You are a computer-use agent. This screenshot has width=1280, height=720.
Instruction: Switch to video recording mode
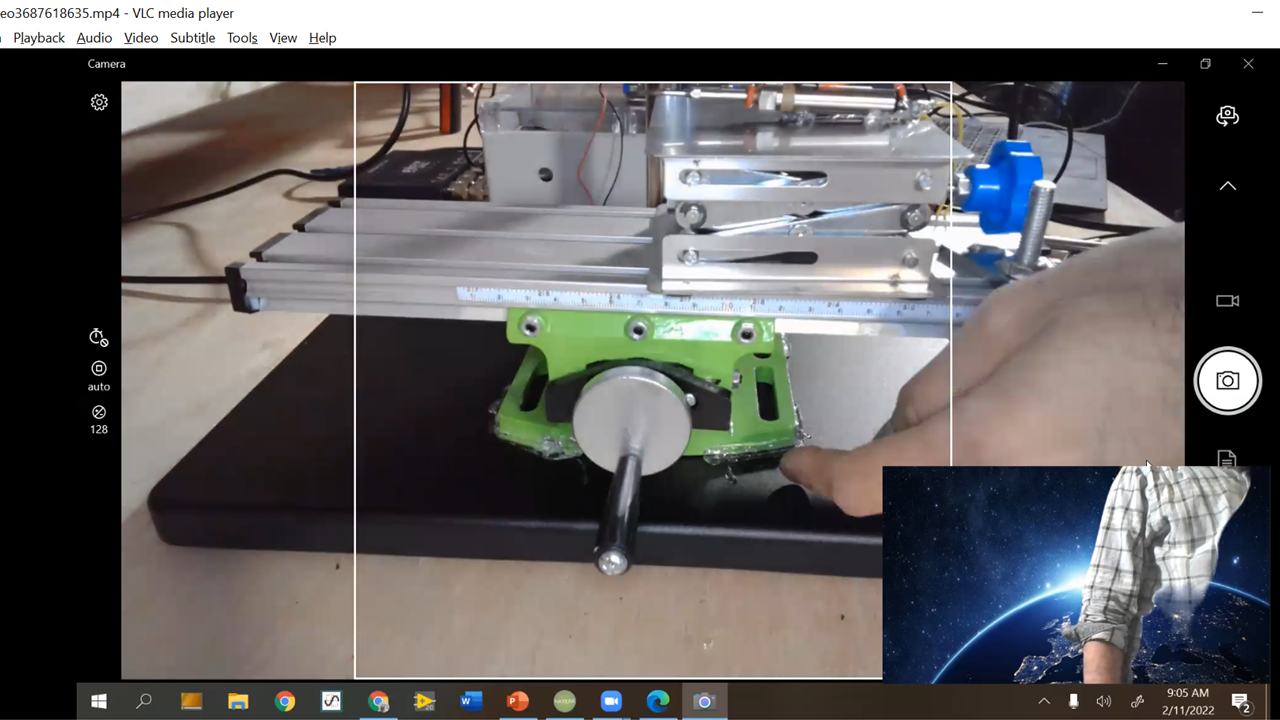pos(1227,301)
